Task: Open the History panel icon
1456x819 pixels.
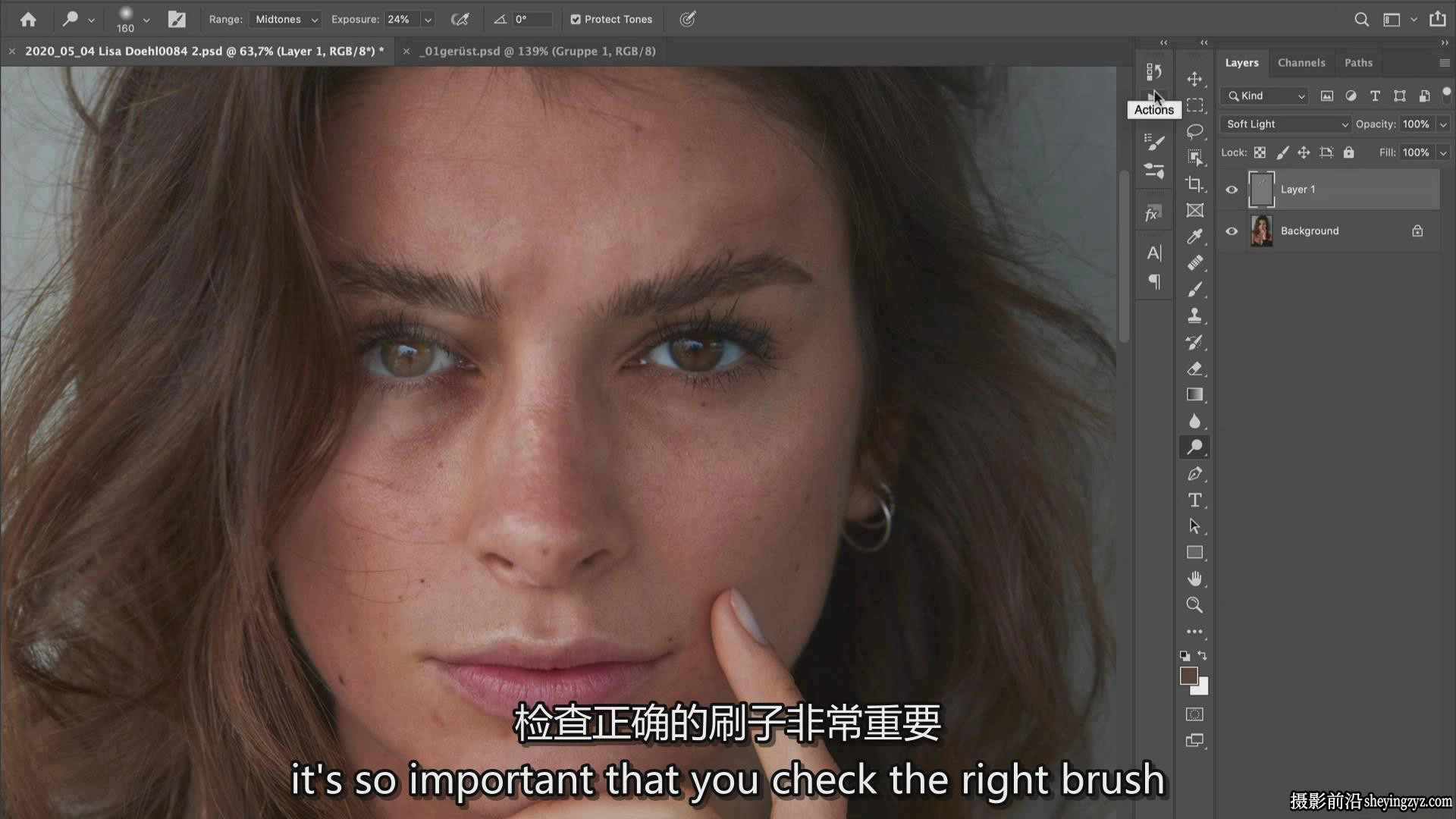Action: click(1153, 71)
